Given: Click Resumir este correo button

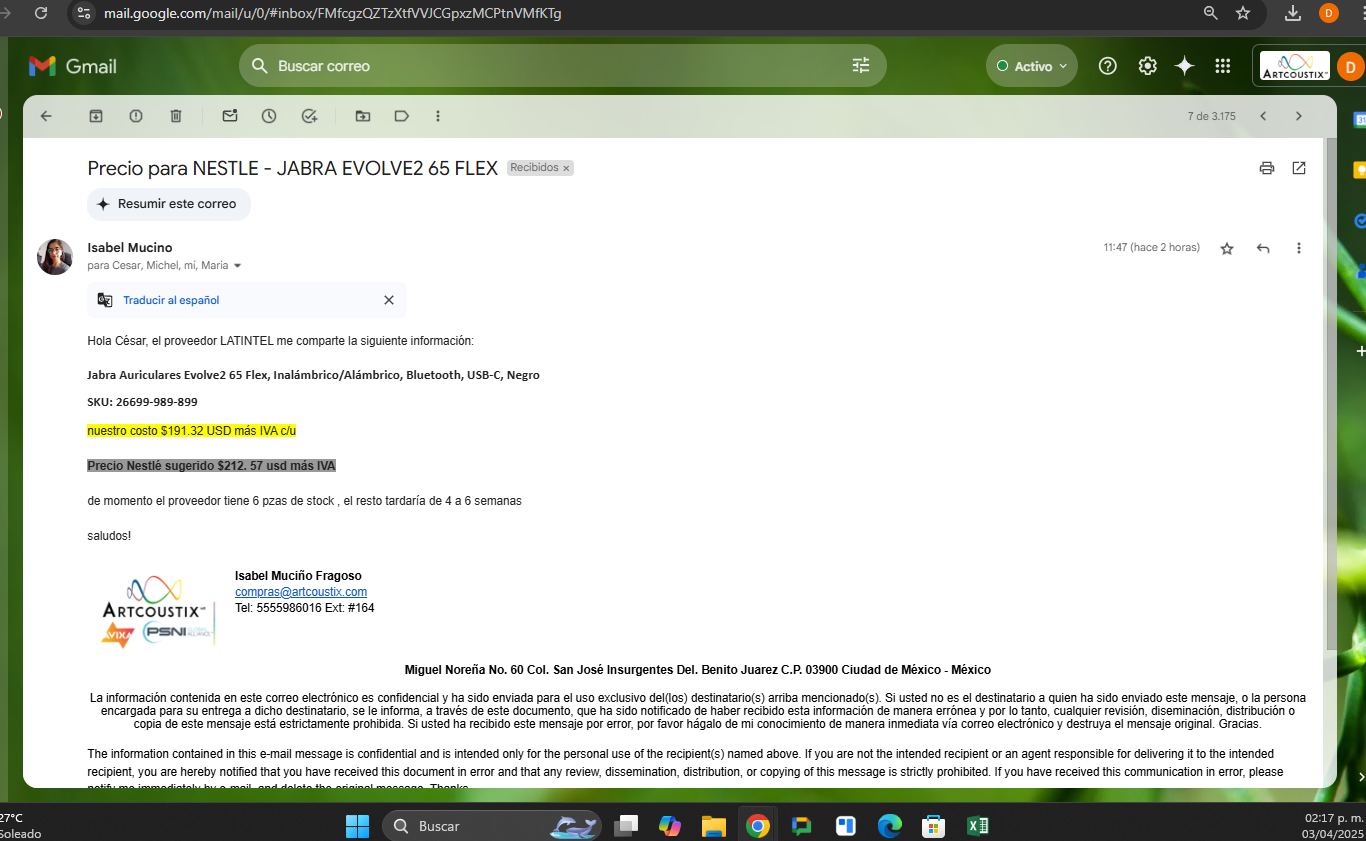Looking at the screenshot, I should coord(169,204).
